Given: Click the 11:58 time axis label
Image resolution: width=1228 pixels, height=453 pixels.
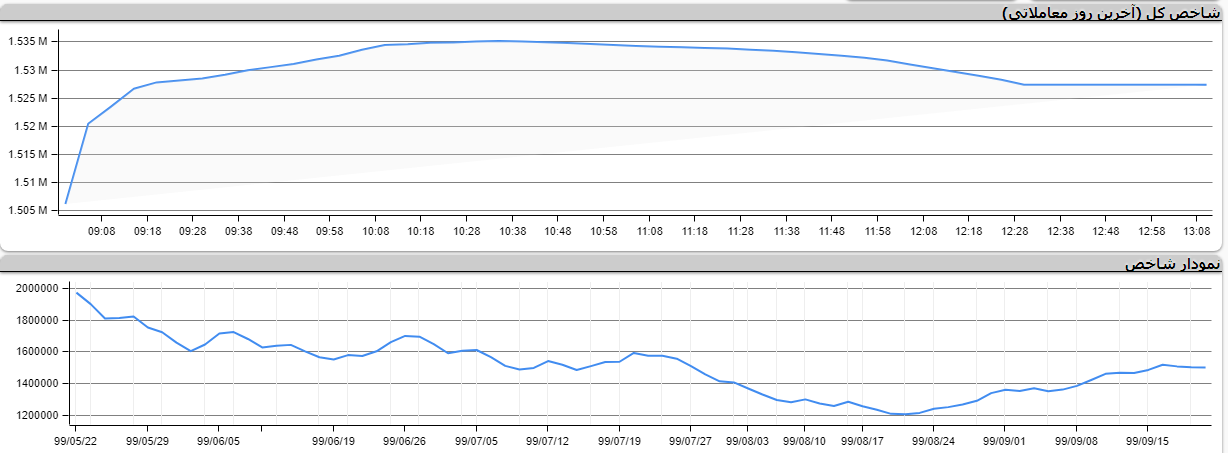Looking at the screenshot, I should [877, 231].
